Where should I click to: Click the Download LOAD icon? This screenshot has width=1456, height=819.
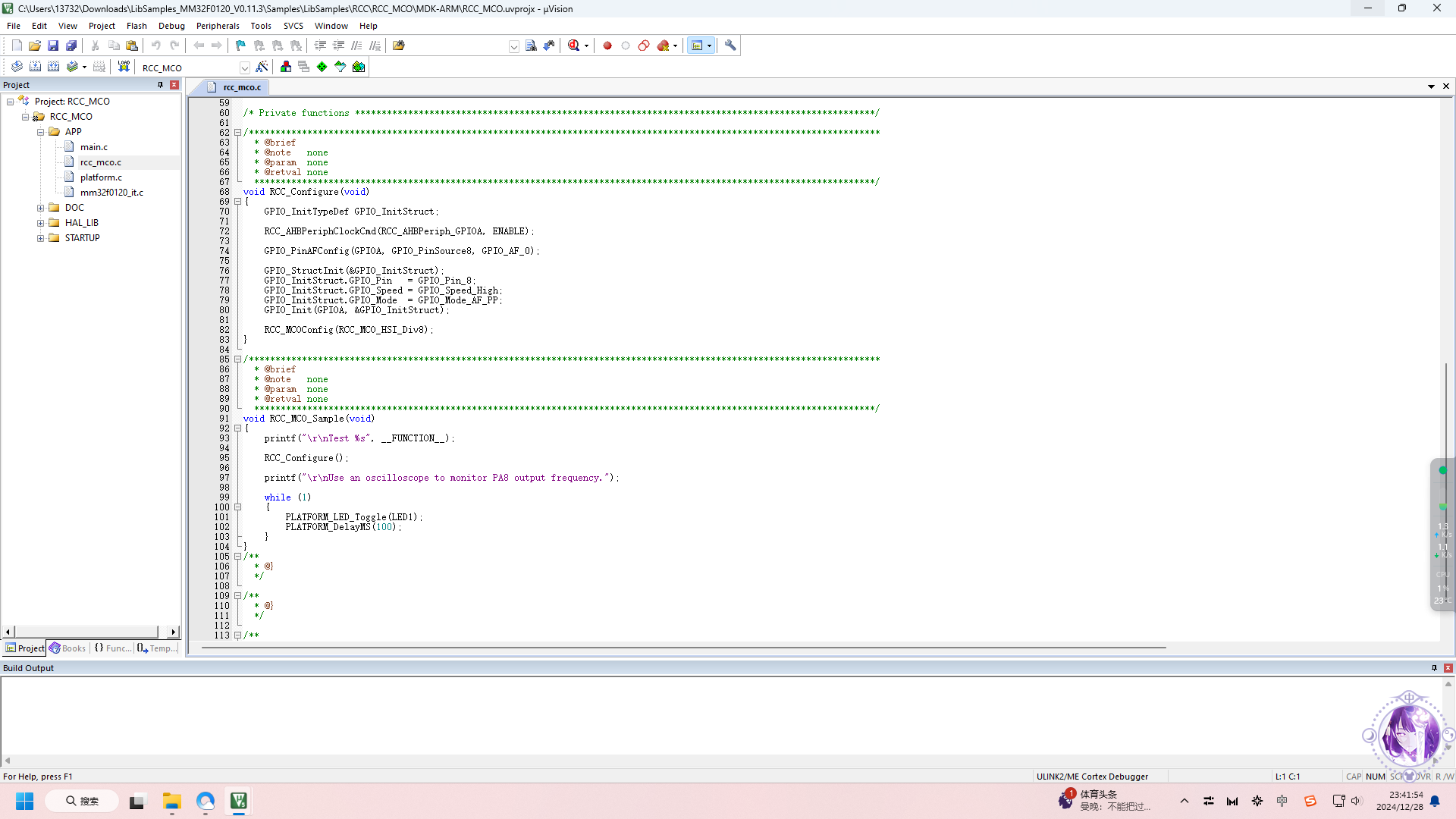click(124, 67)
